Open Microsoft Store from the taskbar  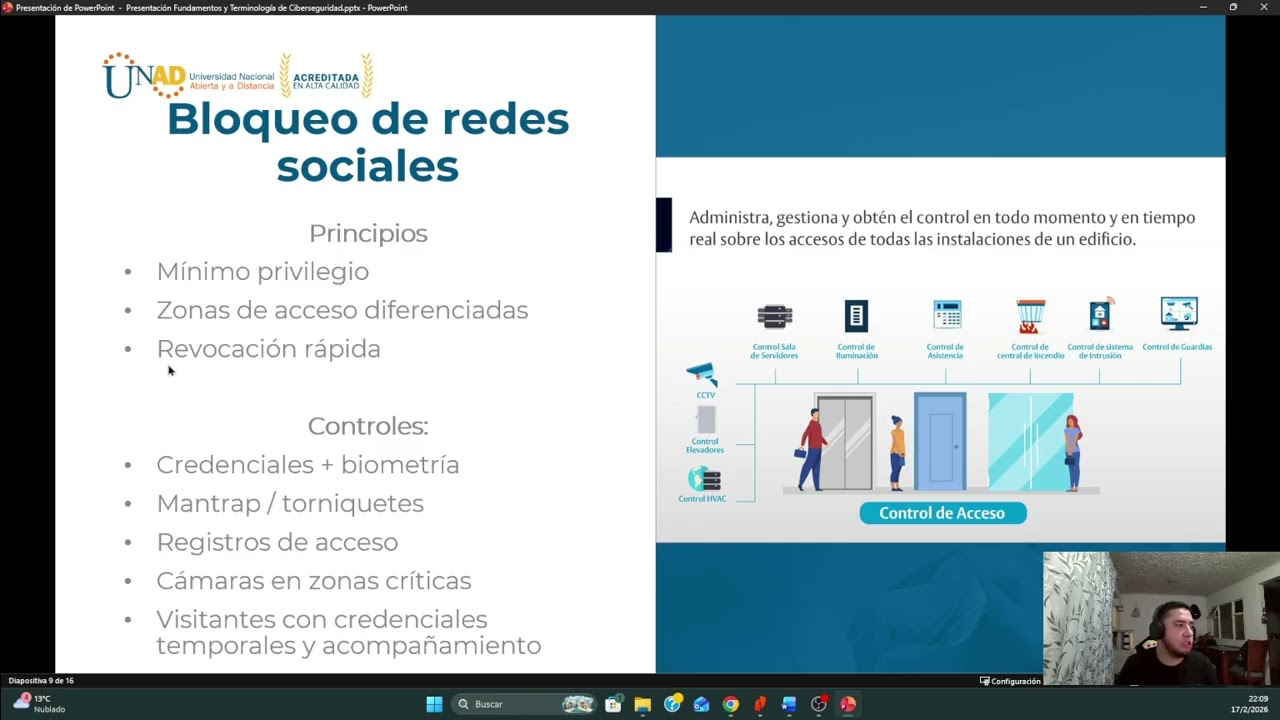tap(613, 704)
